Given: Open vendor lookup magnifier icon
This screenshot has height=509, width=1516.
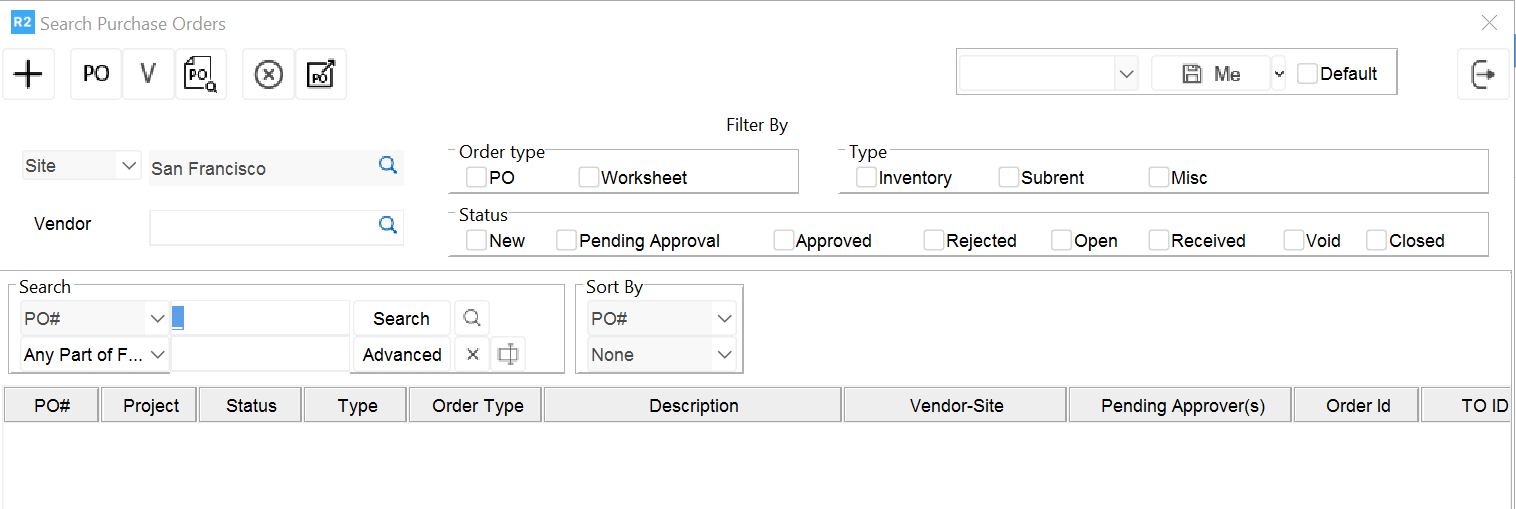Looking at the screenshot, I should click(388, 225).
